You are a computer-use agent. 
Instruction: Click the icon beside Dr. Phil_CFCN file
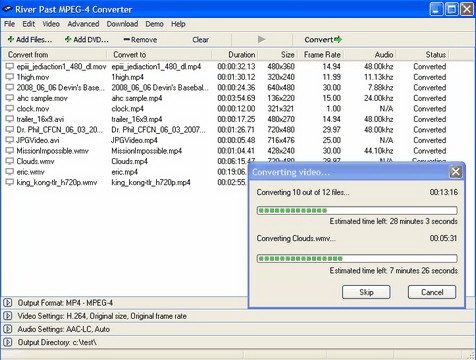(10, 130)
